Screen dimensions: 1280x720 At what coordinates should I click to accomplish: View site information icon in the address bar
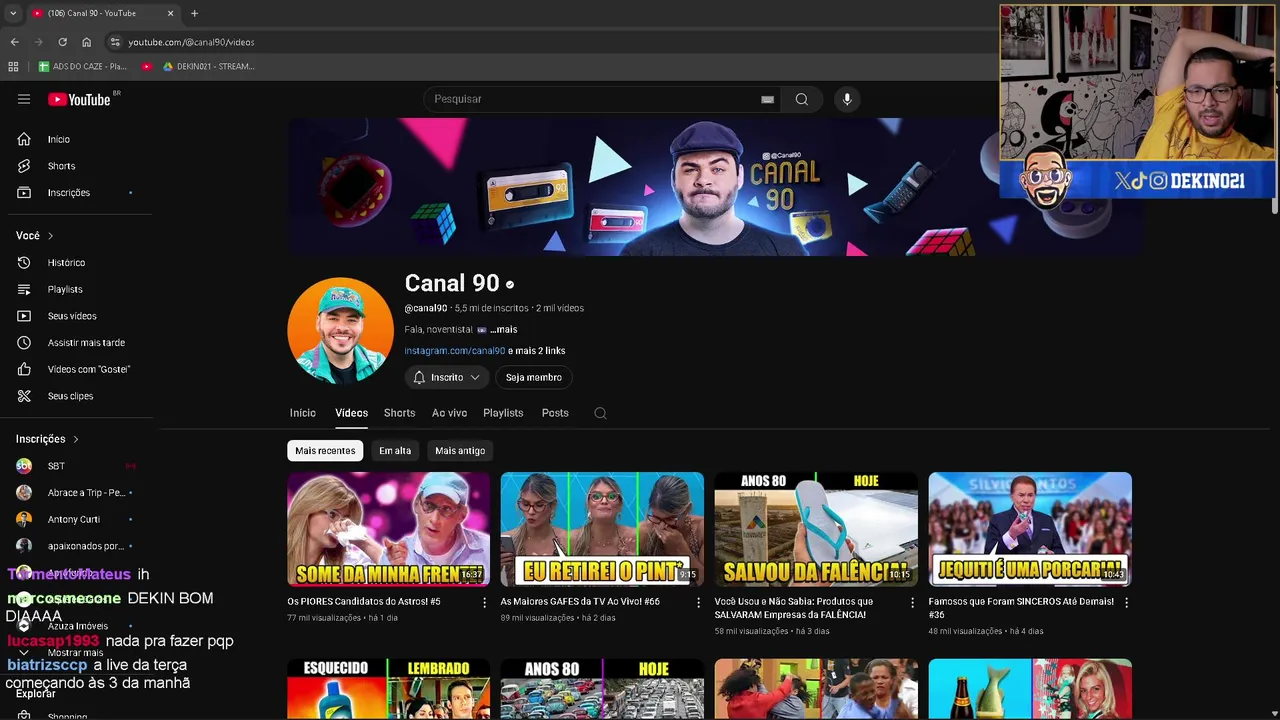point(115,42)
